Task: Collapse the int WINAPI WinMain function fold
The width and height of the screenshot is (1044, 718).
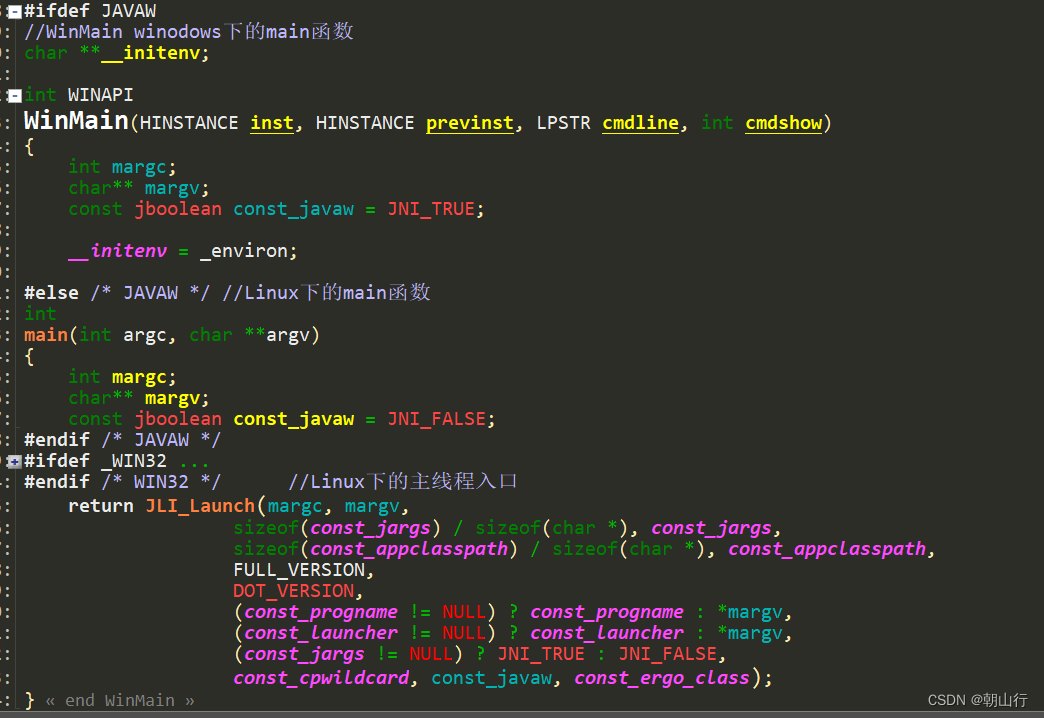Action: coord(15,96)
